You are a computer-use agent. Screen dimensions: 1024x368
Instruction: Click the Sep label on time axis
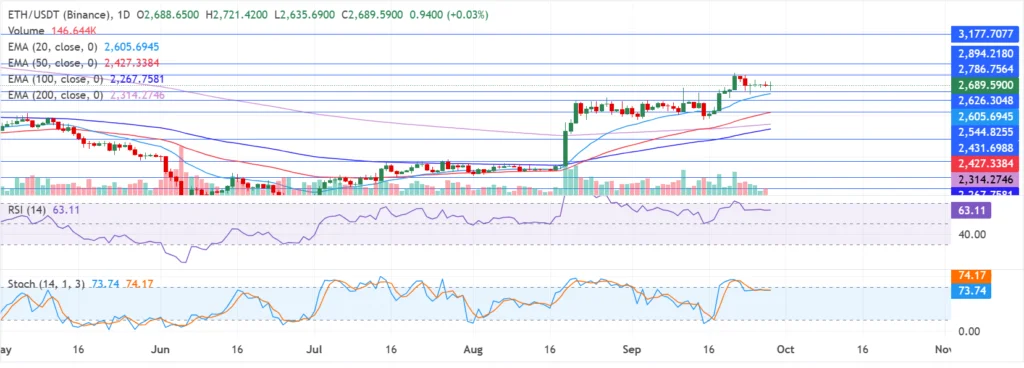click(632, 349)
